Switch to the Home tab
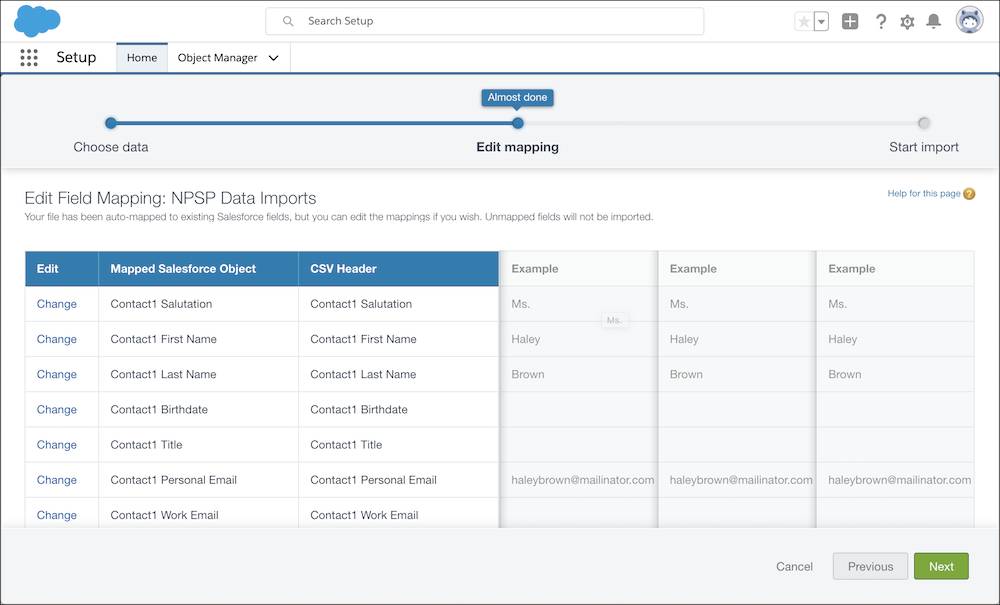This screenshot has height=605, width=1000. click(142, 57)
